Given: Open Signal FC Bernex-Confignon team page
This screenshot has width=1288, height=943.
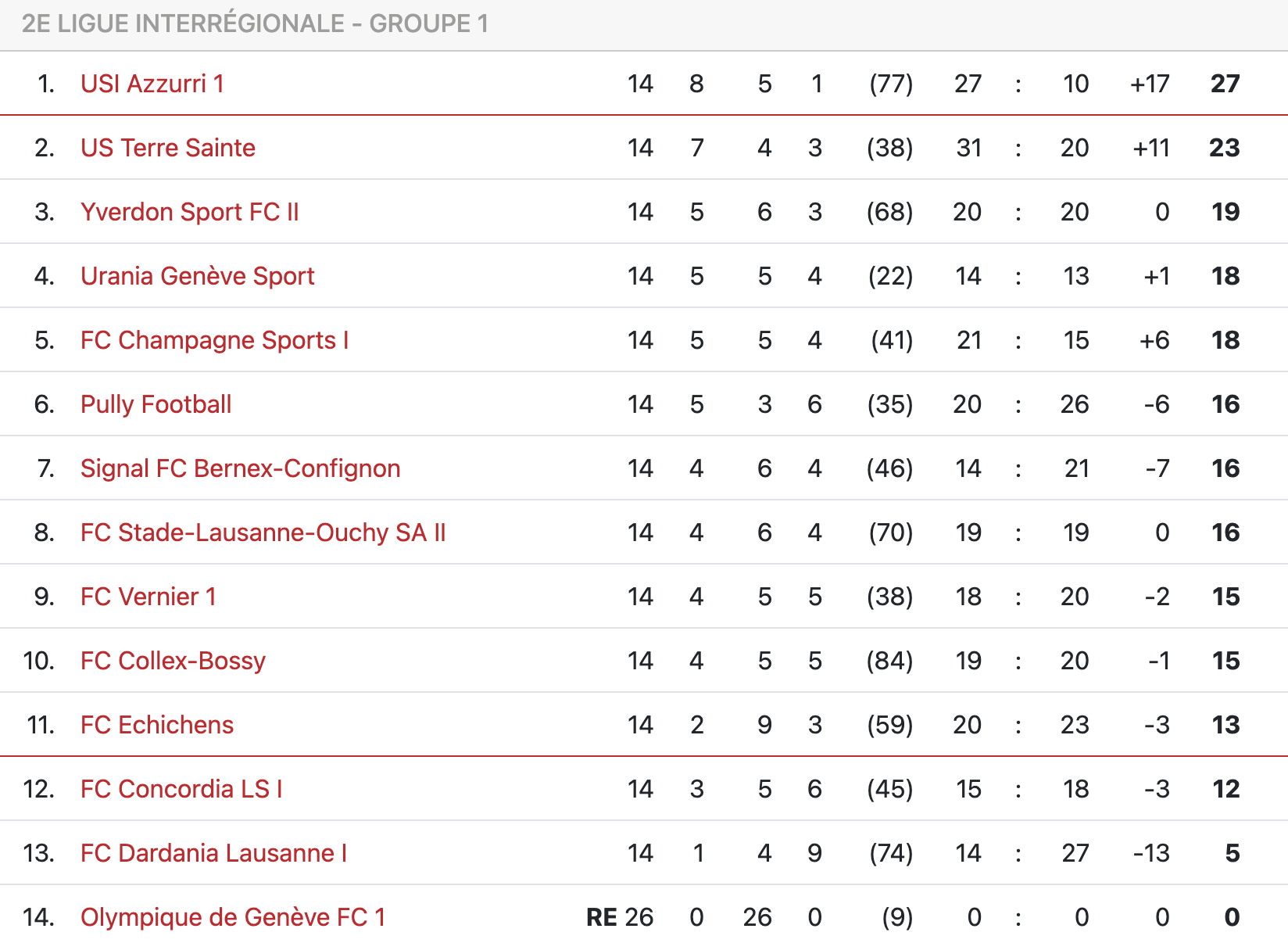Looking at the screenshot, I should (241, 468).
